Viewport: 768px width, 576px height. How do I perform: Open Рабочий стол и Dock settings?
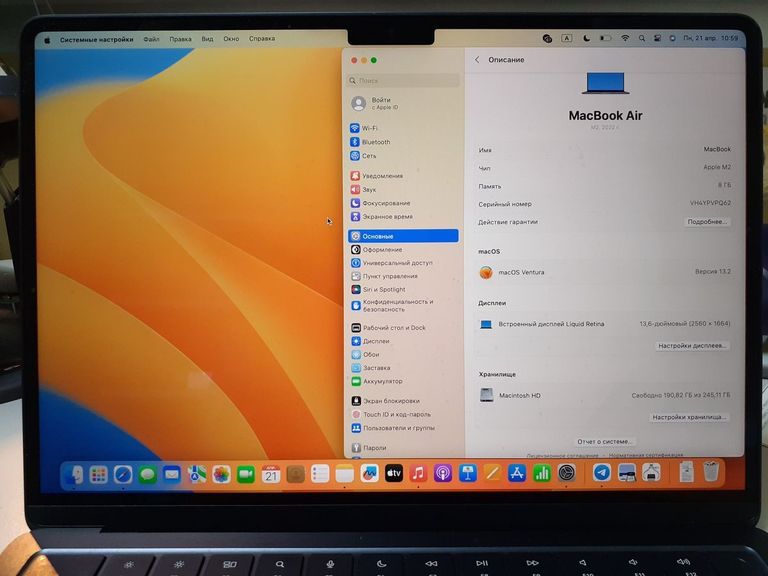(389, 328)
